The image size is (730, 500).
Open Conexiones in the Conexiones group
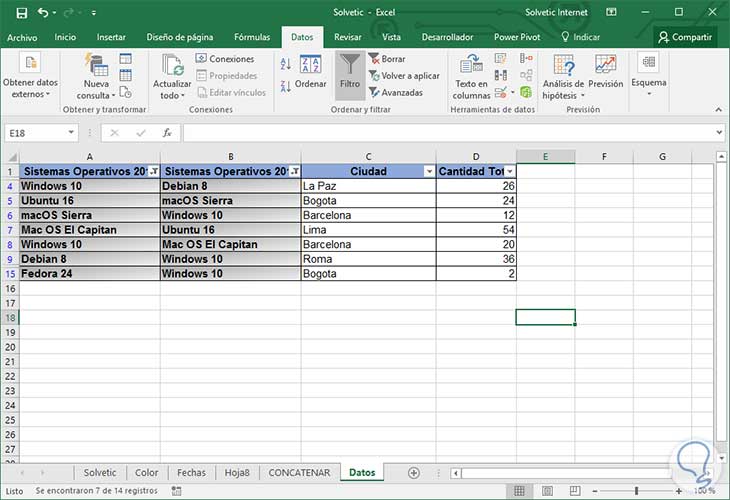225,59
